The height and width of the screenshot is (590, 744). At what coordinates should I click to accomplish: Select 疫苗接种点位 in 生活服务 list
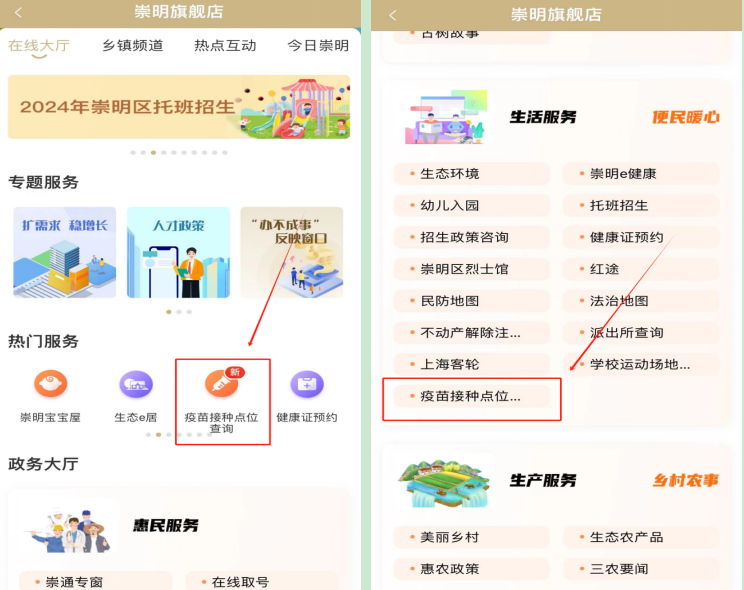(x=471, y=396)
